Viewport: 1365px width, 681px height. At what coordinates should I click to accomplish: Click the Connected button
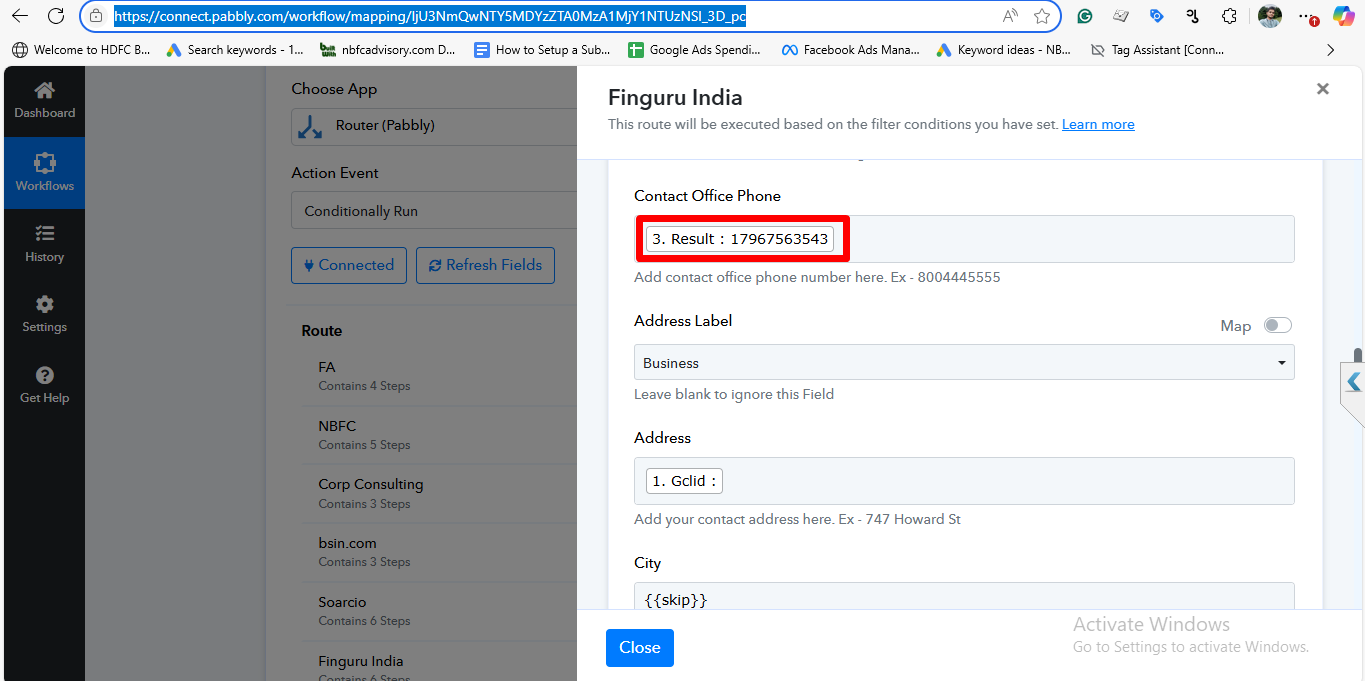pyautogui.click(x=349, y=265)
